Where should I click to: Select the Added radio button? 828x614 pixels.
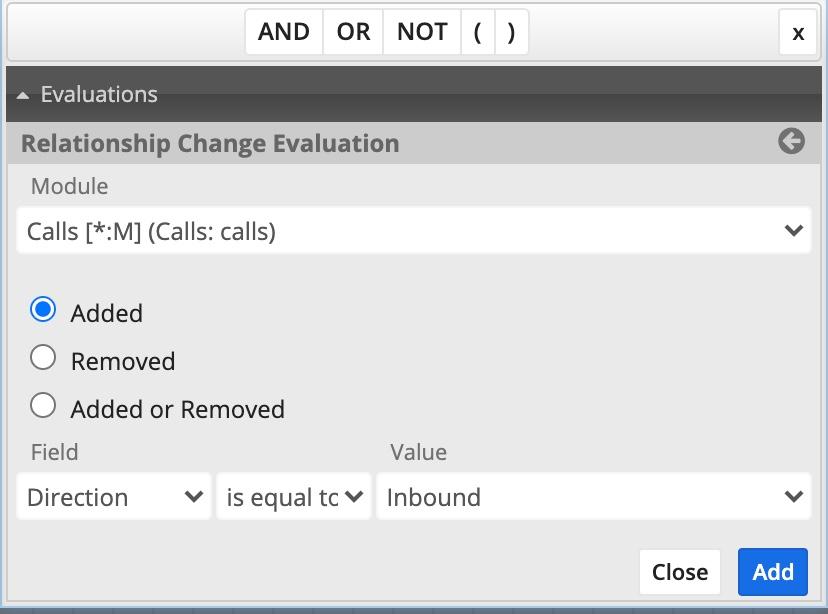click(43, 310)
